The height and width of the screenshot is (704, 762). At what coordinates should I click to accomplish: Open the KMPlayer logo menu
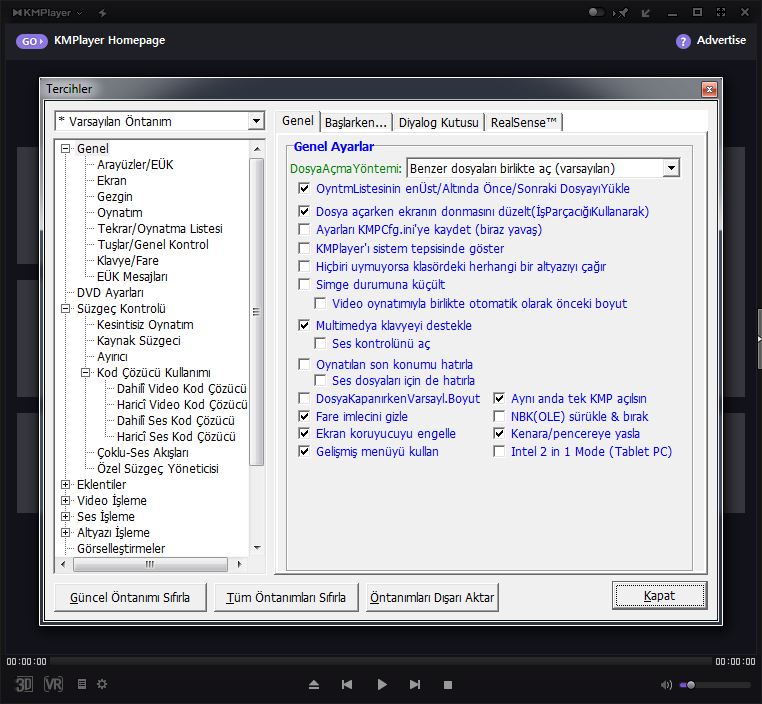coord(47,13)
